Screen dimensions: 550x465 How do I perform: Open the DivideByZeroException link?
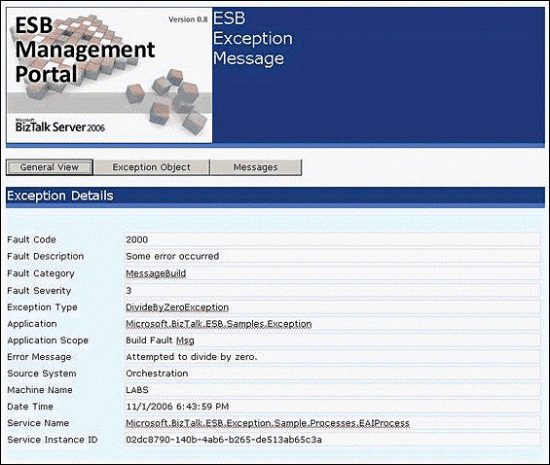click(177, 307)
